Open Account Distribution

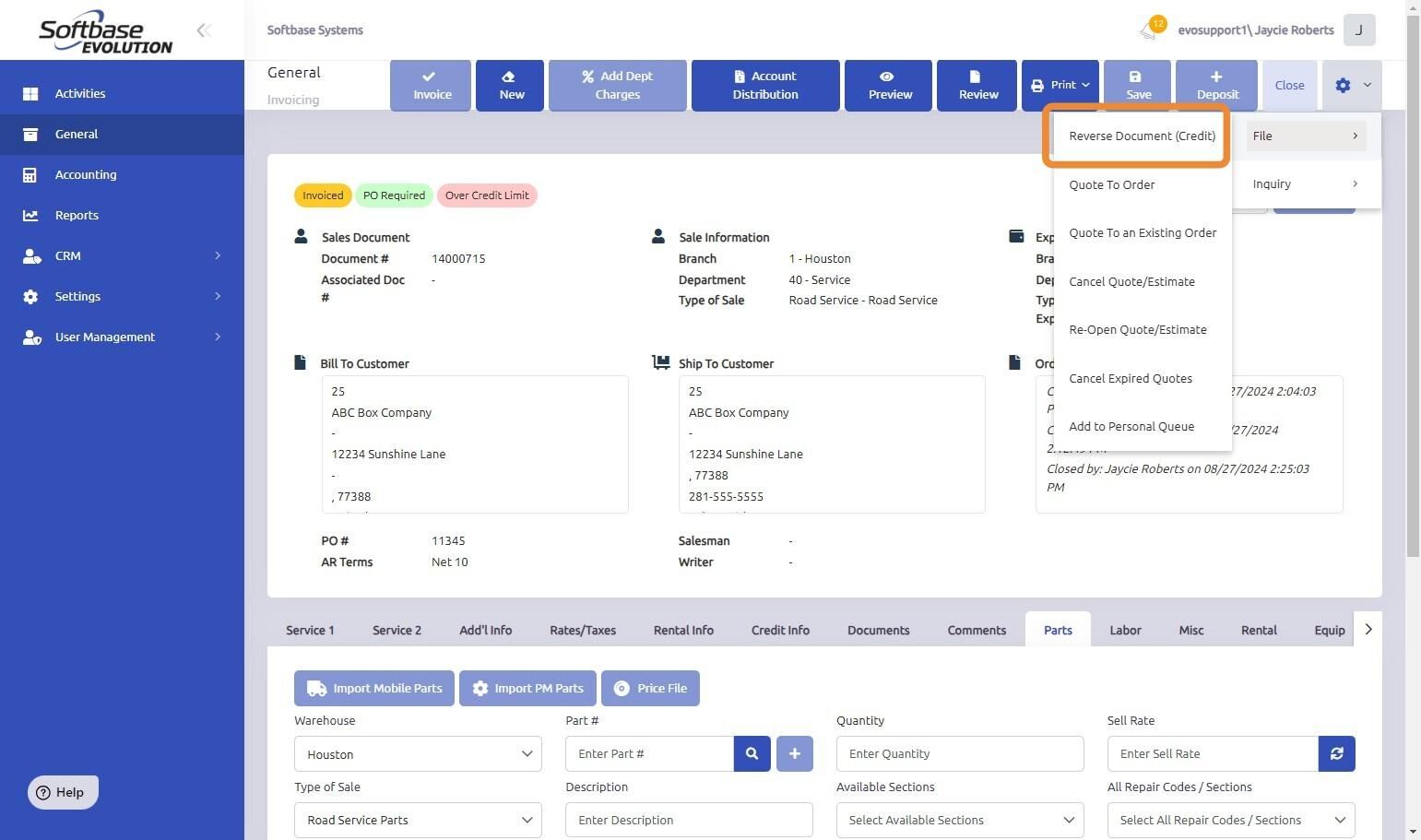pos(765,85)
